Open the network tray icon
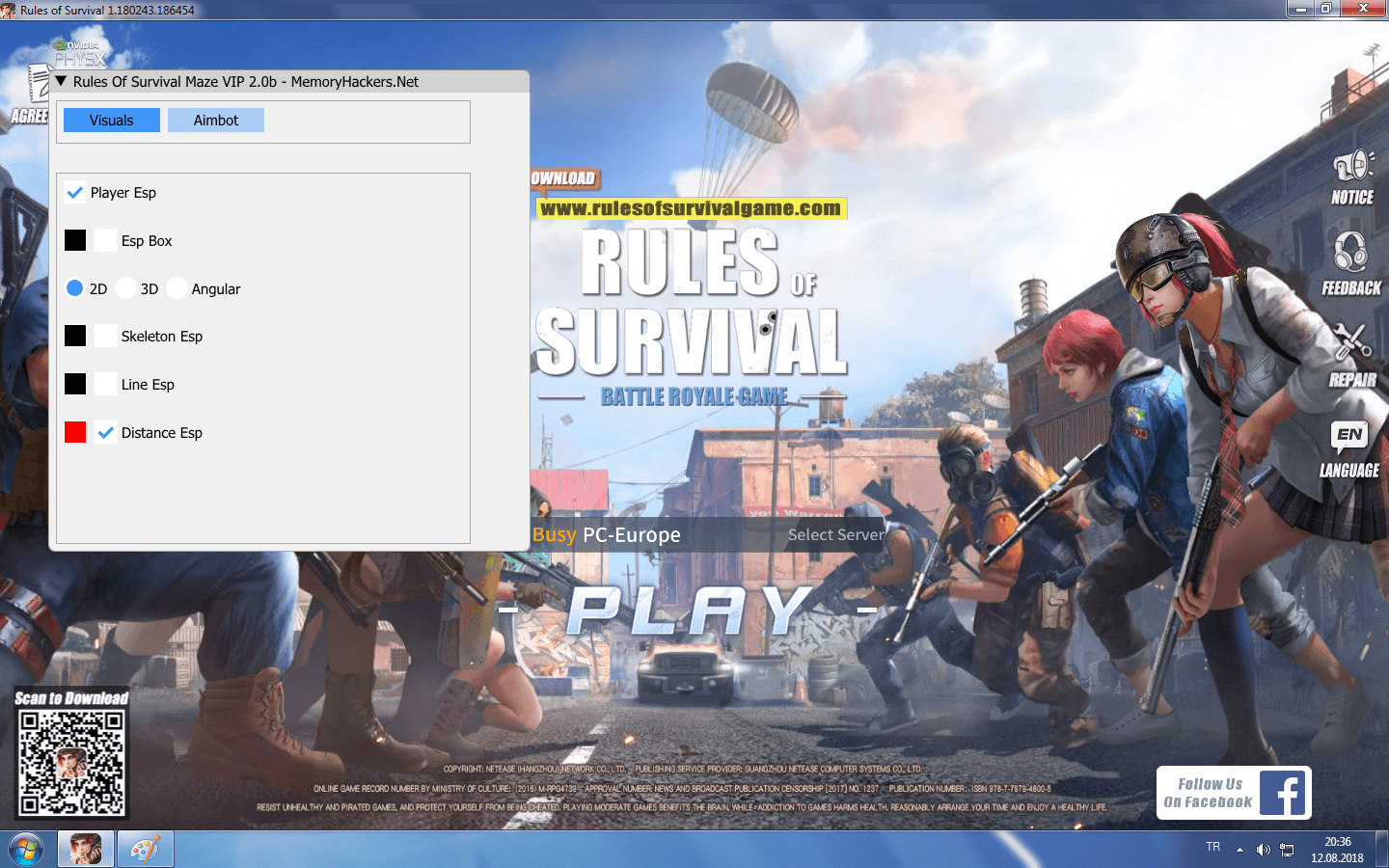 tap(1287, 850)
